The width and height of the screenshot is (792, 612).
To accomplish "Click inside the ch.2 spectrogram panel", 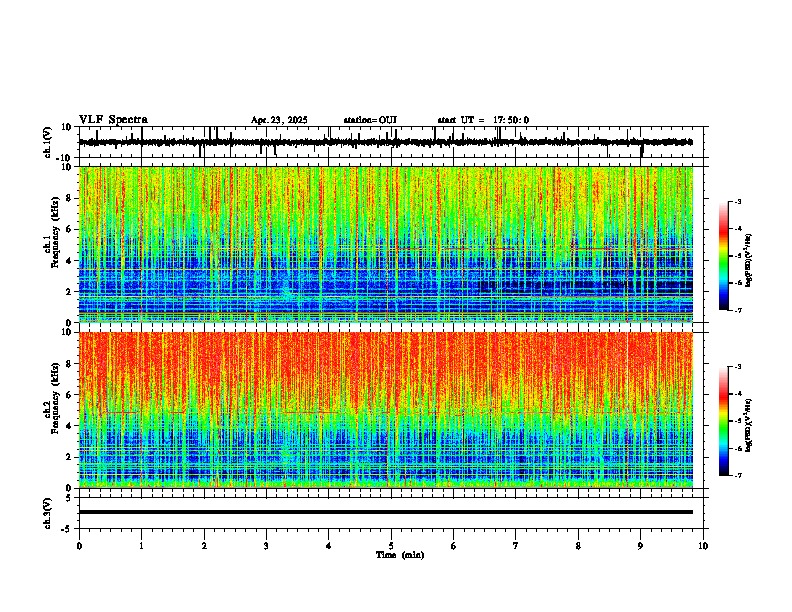I will tap(386, 410).
